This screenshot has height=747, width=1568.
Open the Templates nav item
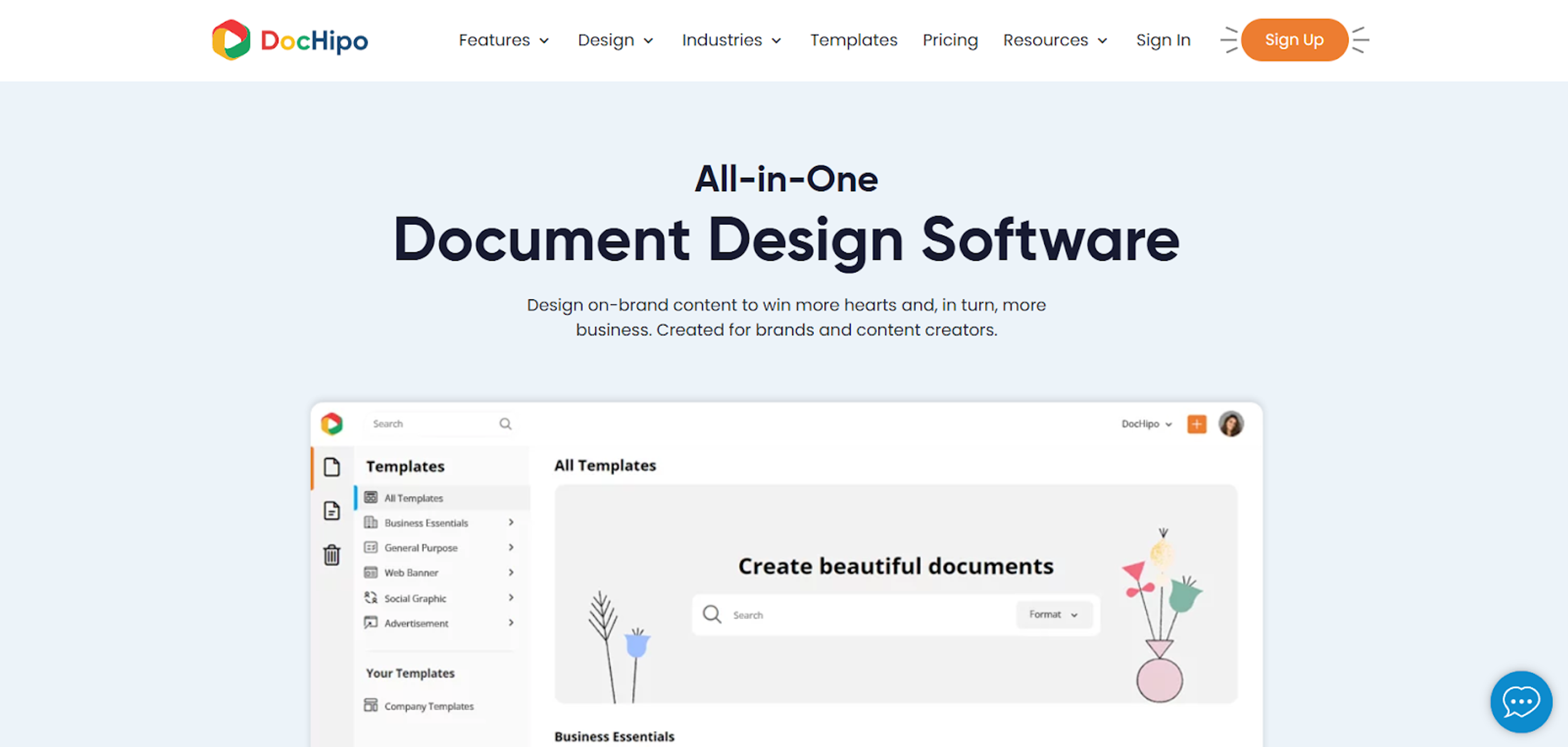853,40
